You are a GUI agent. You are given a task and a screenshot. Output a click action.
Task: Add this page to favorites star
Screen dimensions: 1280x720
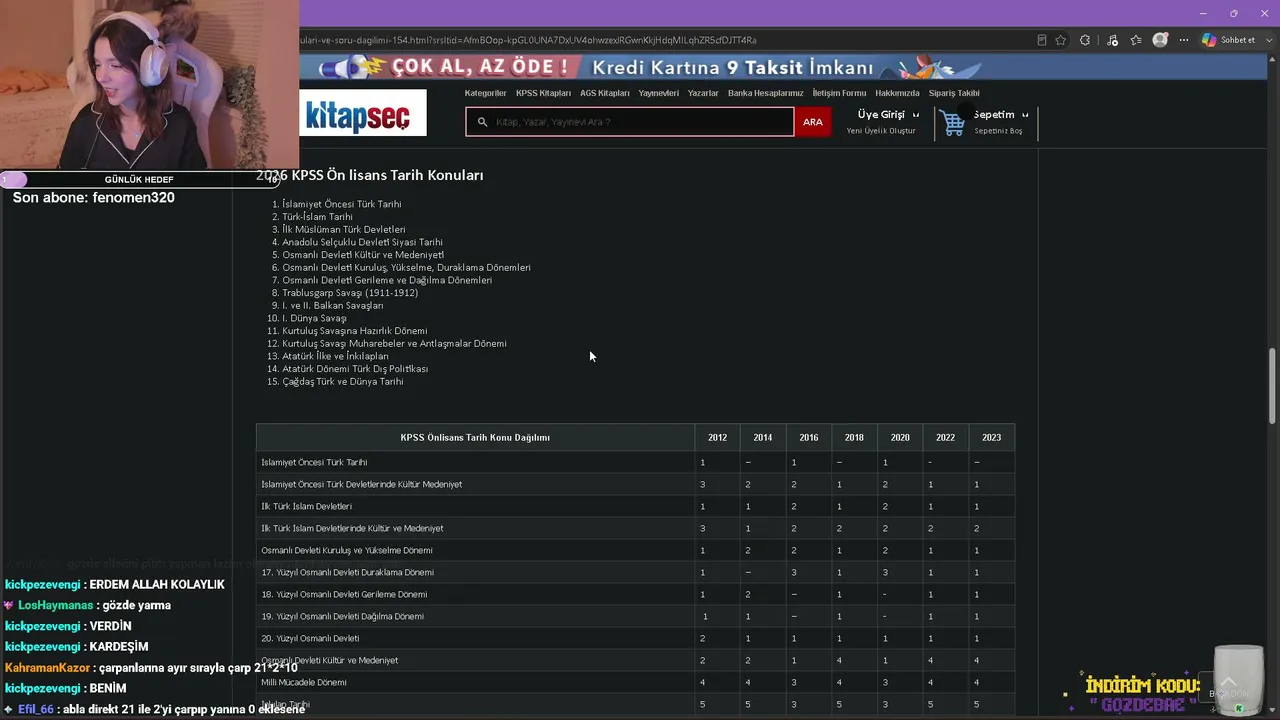click(x=1061, y=40)
